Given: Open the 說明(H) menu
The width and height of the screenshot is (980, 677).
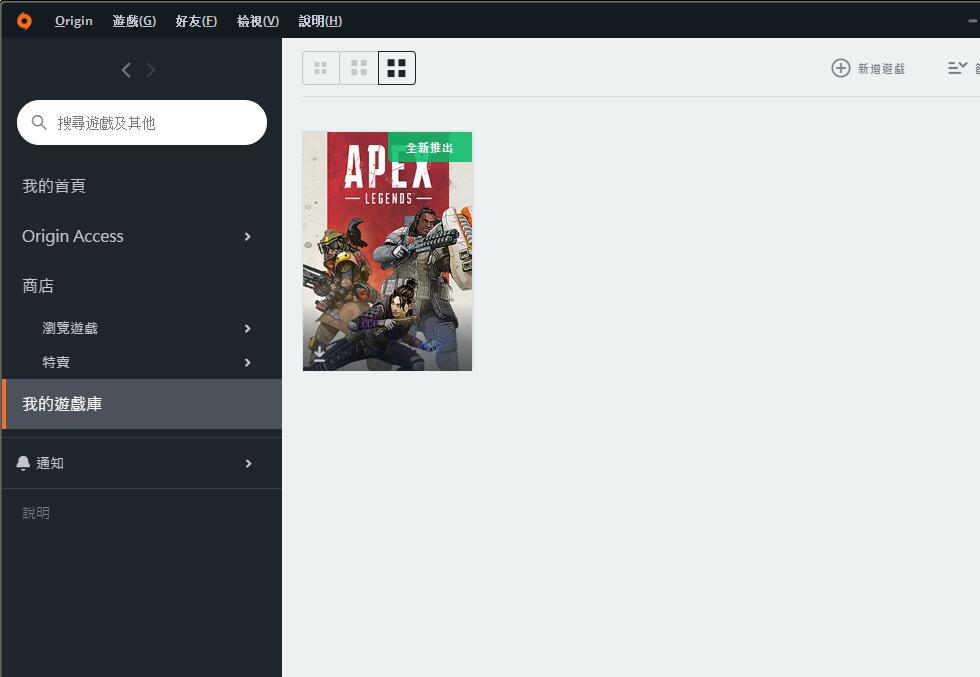Looking at the screenshot, I should tap(320, 21).
